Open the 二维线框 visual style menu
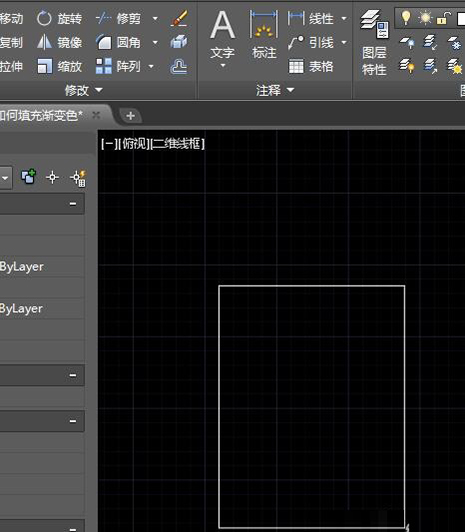This screenshot has height=532, width=465. click(x=178, y=144)
